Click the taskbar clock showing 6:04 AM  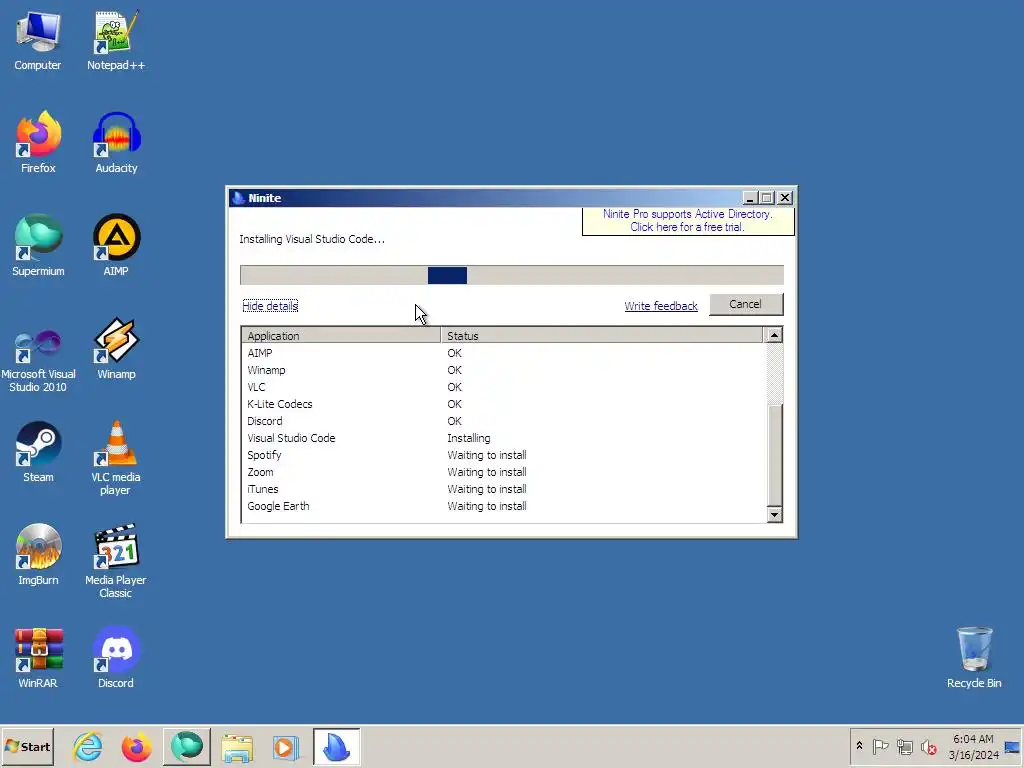[973, 746]
